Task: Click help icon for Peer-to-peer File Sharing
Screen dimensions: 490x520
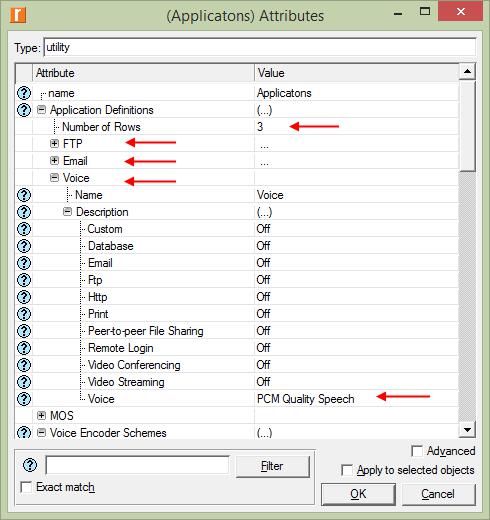Action: point(24,331)
